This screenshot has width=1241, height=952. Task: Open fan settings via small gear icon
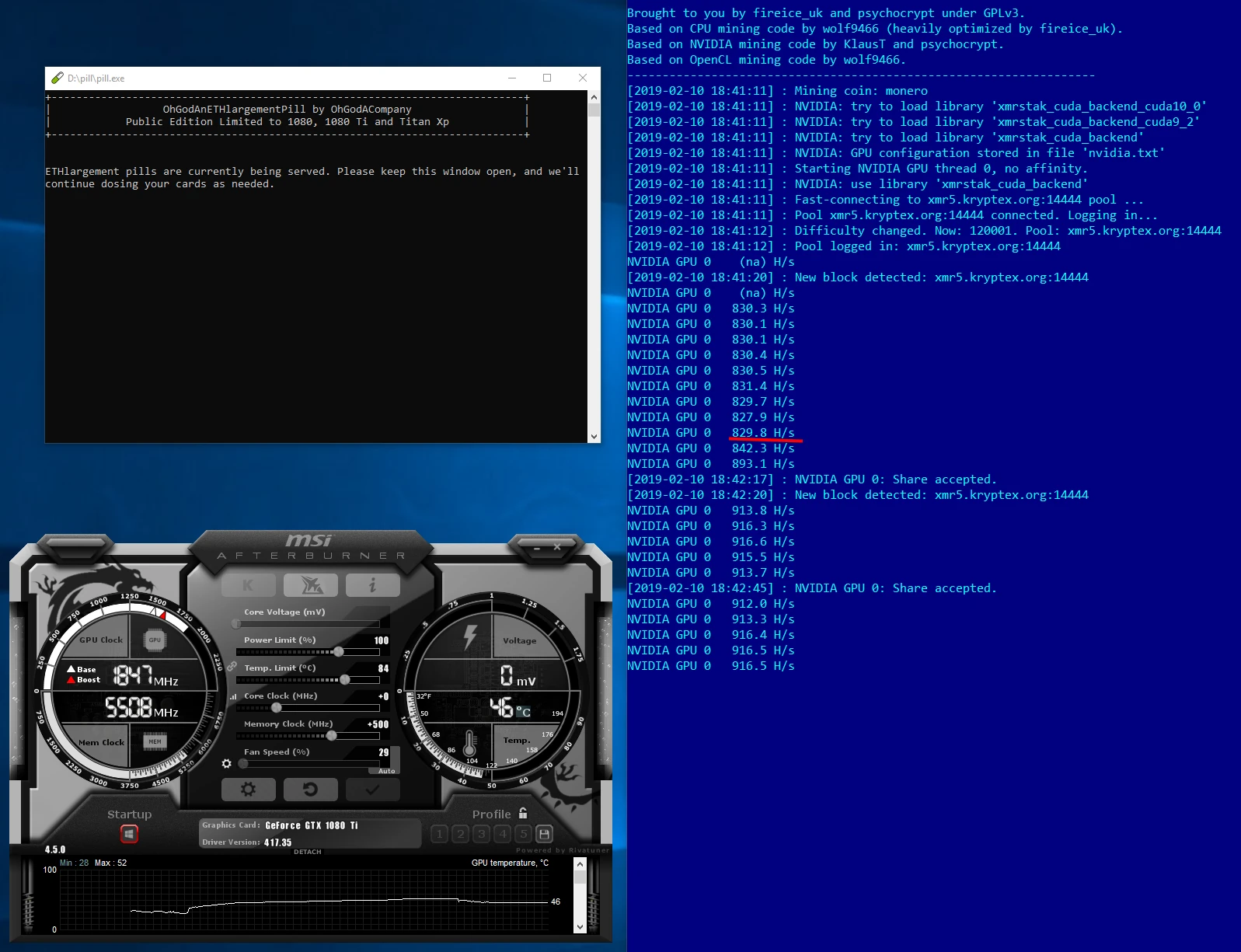[x=227, y=764]
